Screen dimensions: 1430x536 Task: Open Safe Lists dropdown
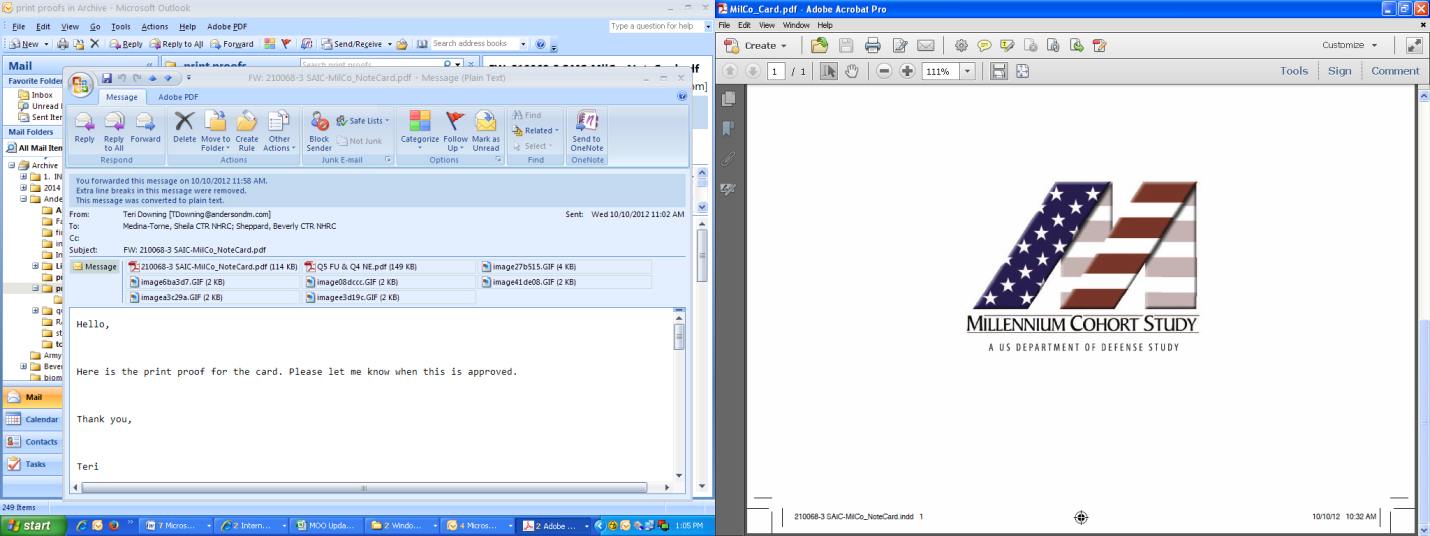364,120
